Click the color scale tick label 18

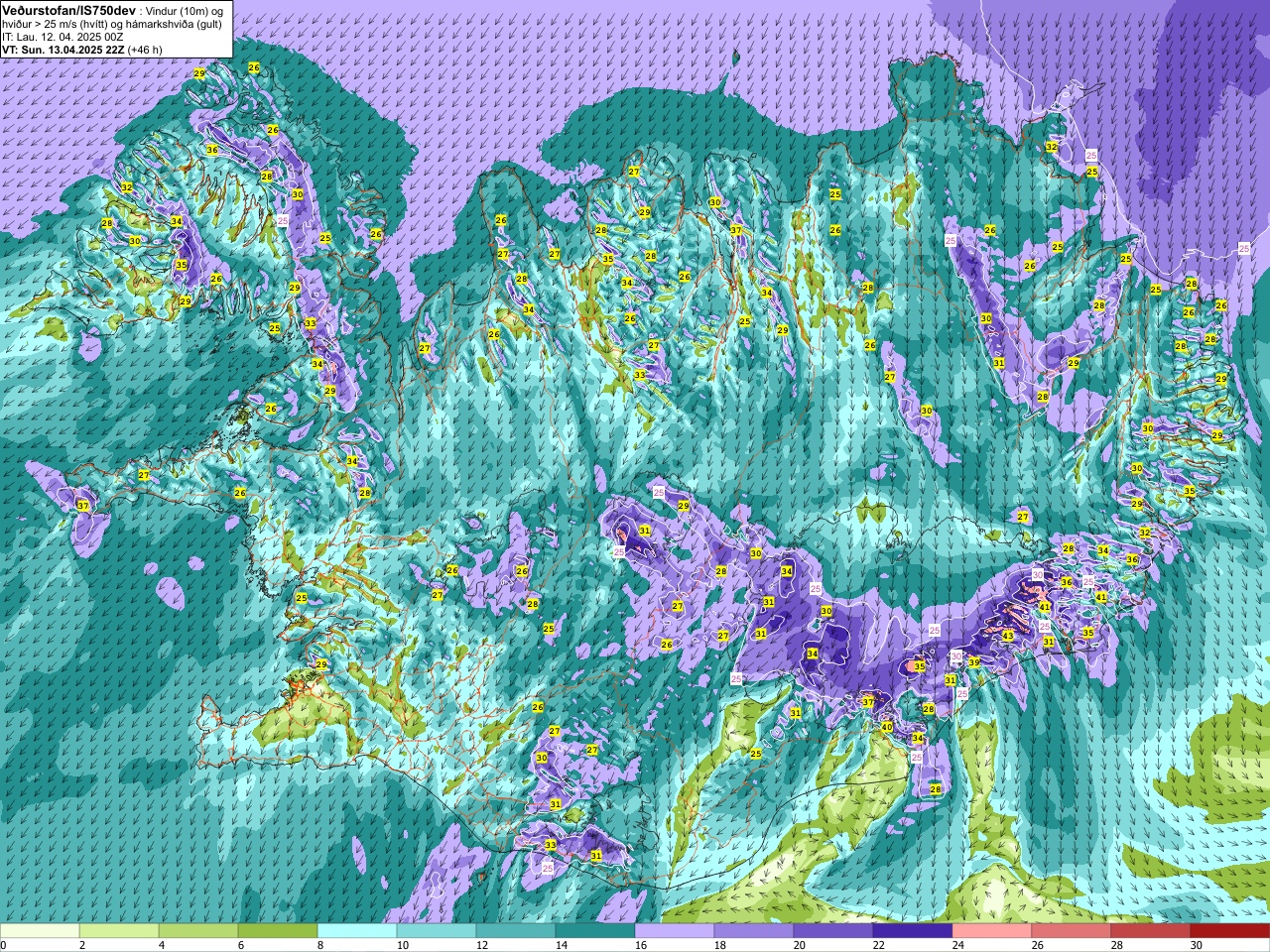click(720, 945)
